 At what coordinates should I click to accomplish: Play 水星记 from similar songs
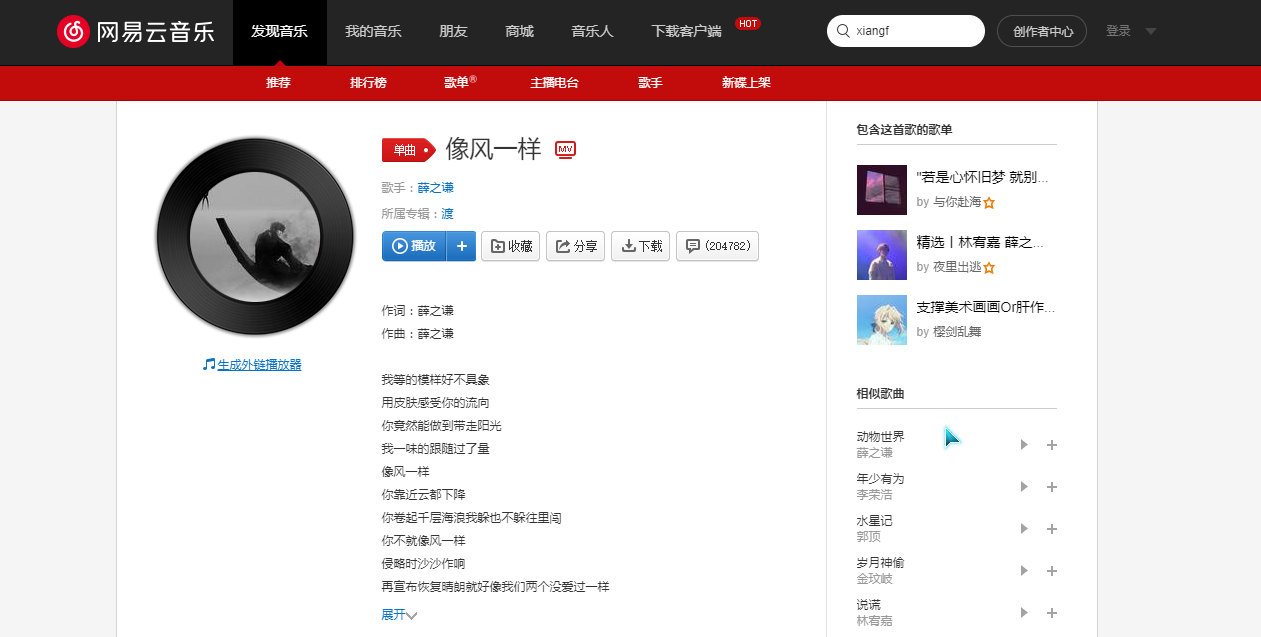pos(1024,529)
